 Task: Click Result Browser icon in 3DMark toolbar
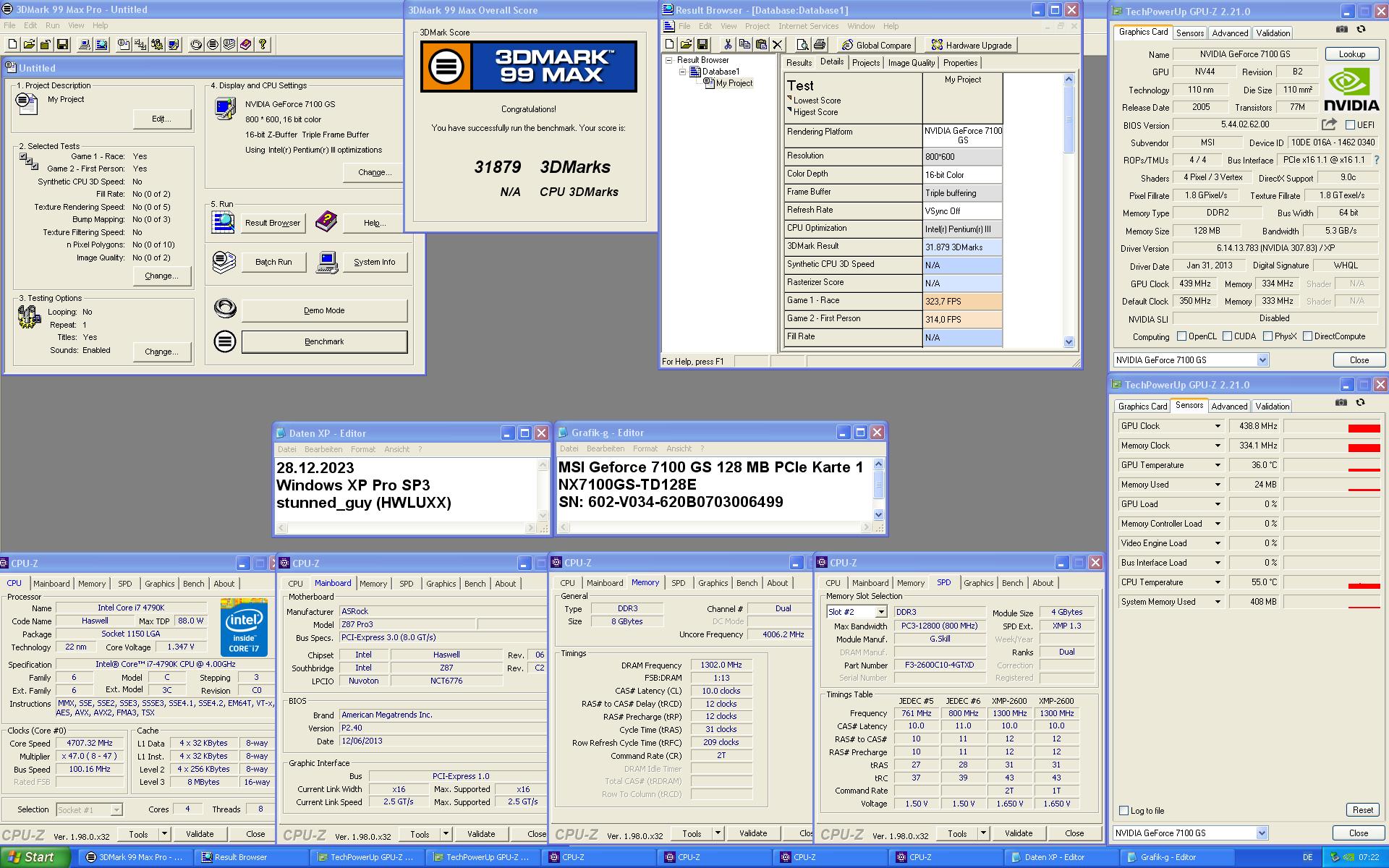click(101, 45)
